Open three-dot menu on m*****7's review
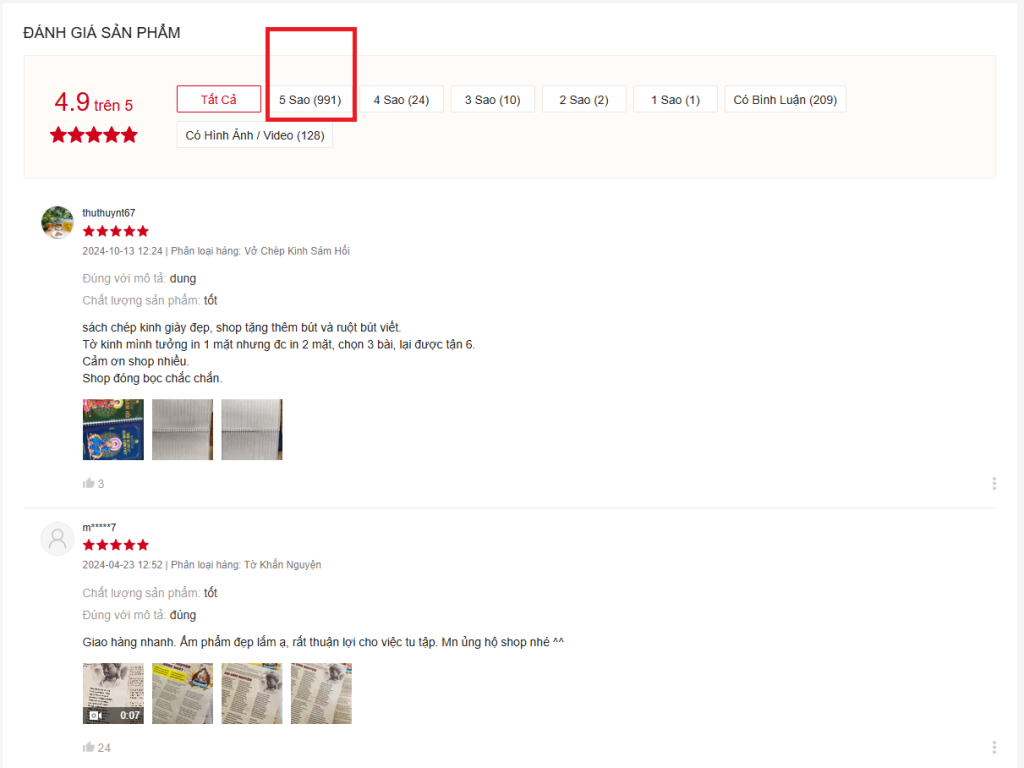Image resolution: width=1024 pixels, height=768 pixels. 993,747
